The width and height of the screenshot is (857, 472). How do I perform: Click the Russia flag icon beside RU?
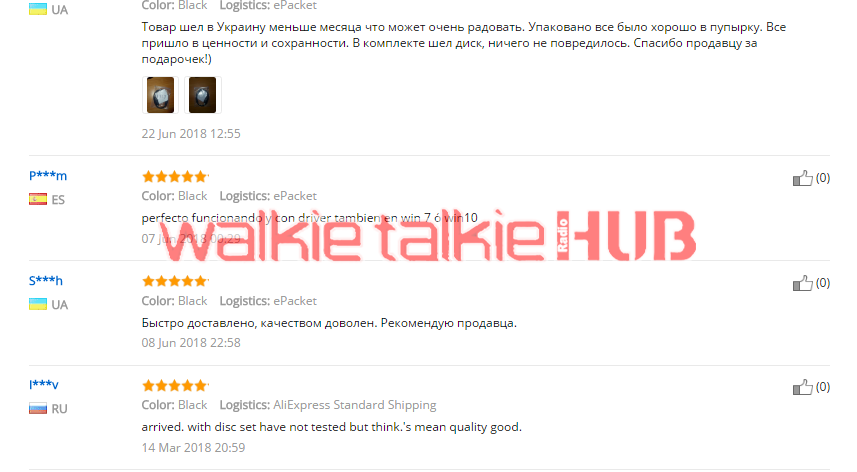pyautogui.click(x=38, y=408)
